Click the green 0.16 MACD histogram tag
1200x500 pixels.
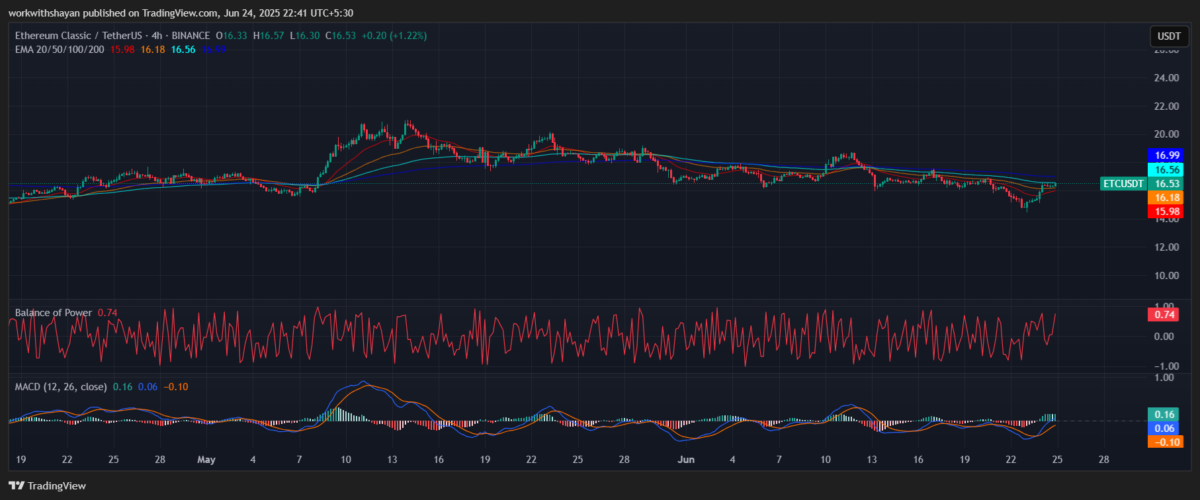1165,414
